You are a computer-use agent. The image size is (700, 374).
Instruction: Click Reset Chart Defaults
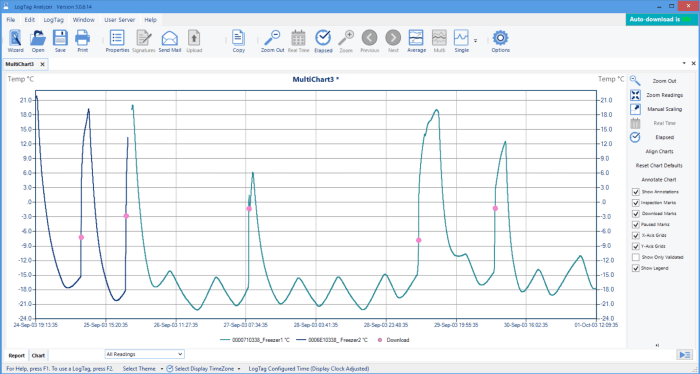click(x=659, y=166)
